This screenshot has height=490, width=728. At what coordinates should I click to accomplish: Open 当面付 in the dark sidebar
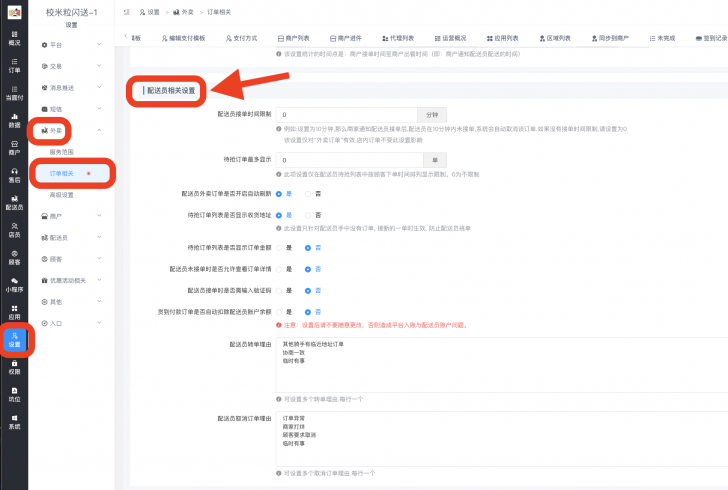[14, 93]
